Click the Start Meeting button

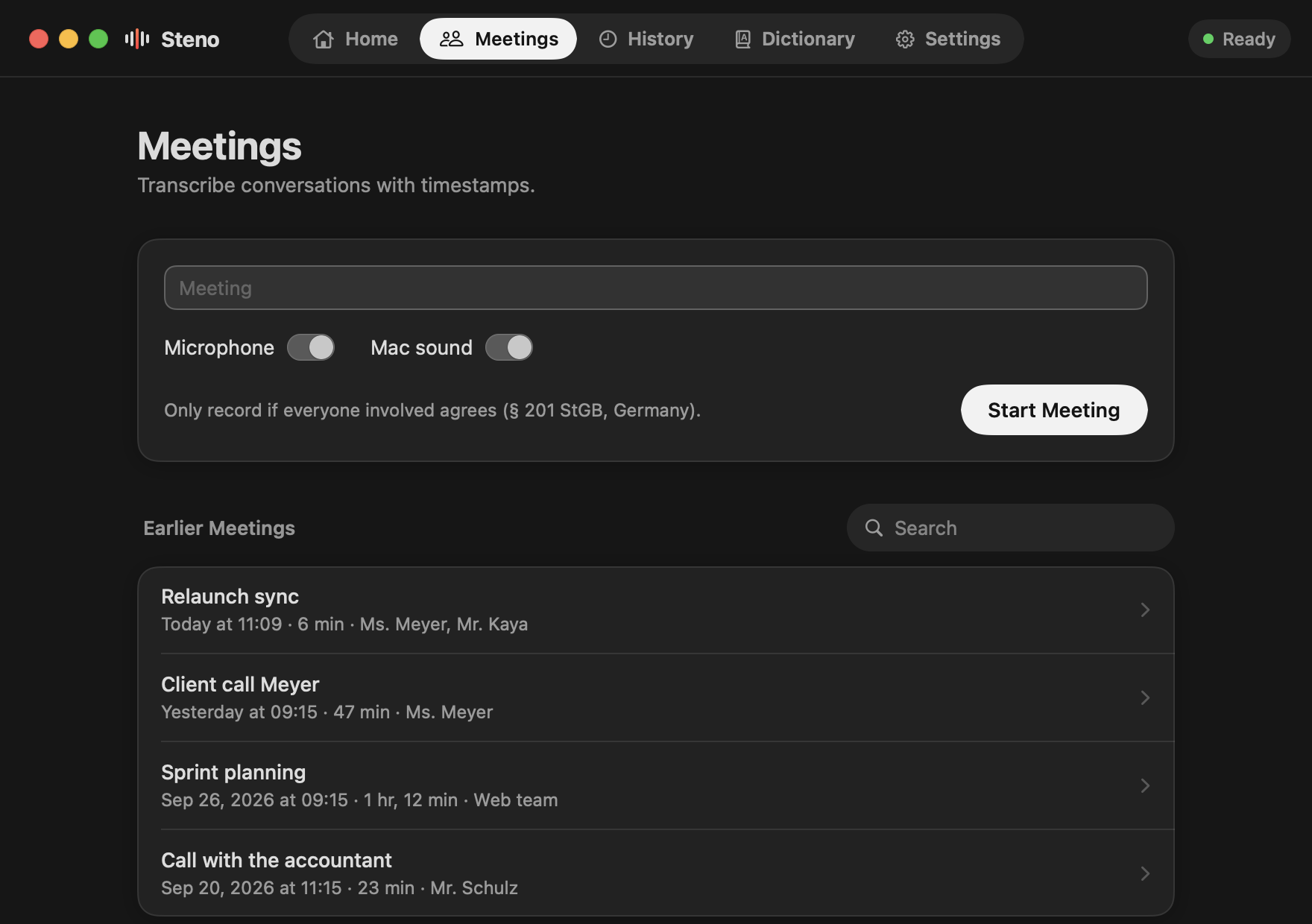(x=1054, y=410)
